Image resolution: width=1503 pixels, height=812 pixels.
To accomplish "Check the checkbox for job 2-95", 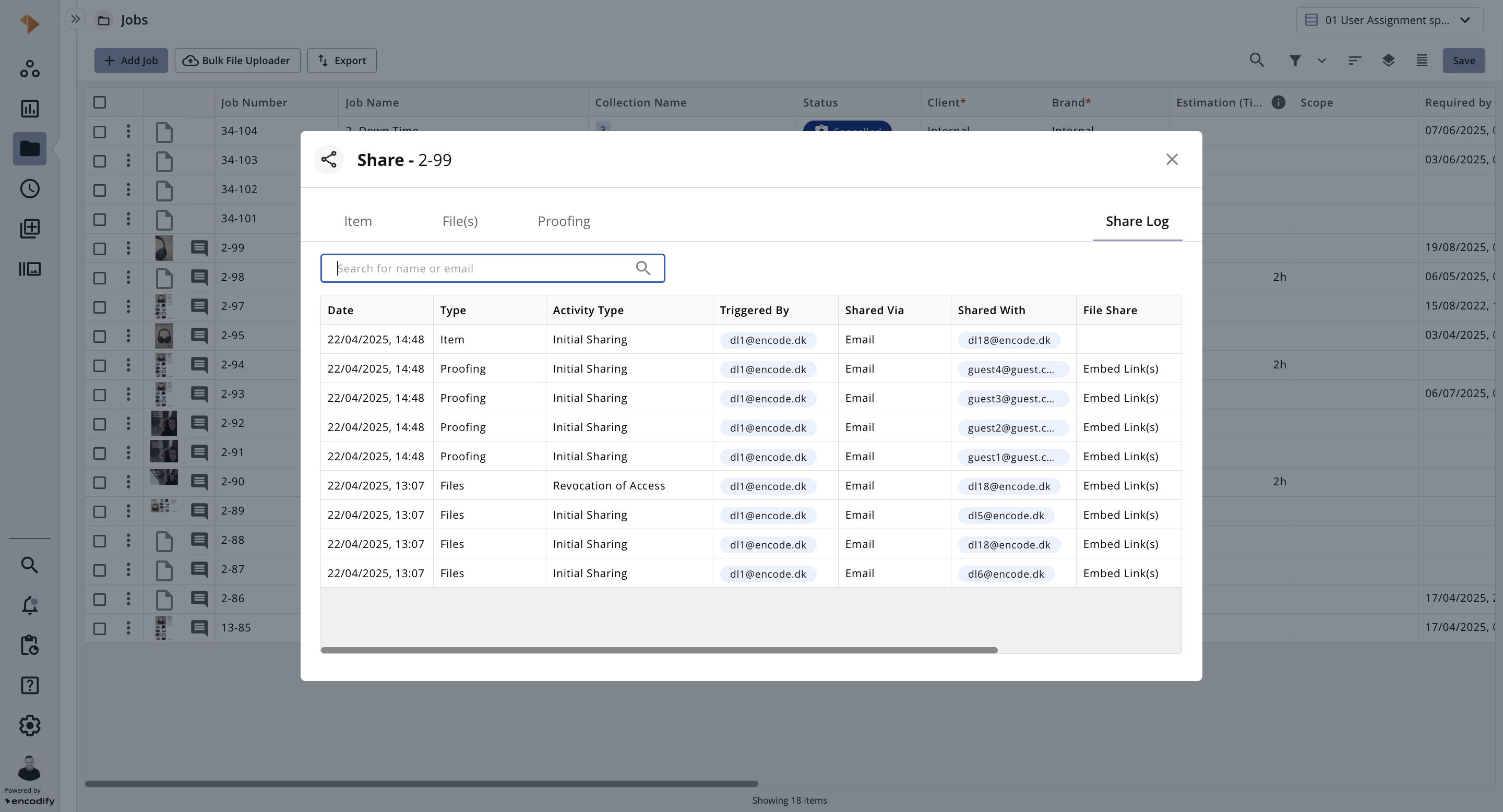I will coord(100,336).
